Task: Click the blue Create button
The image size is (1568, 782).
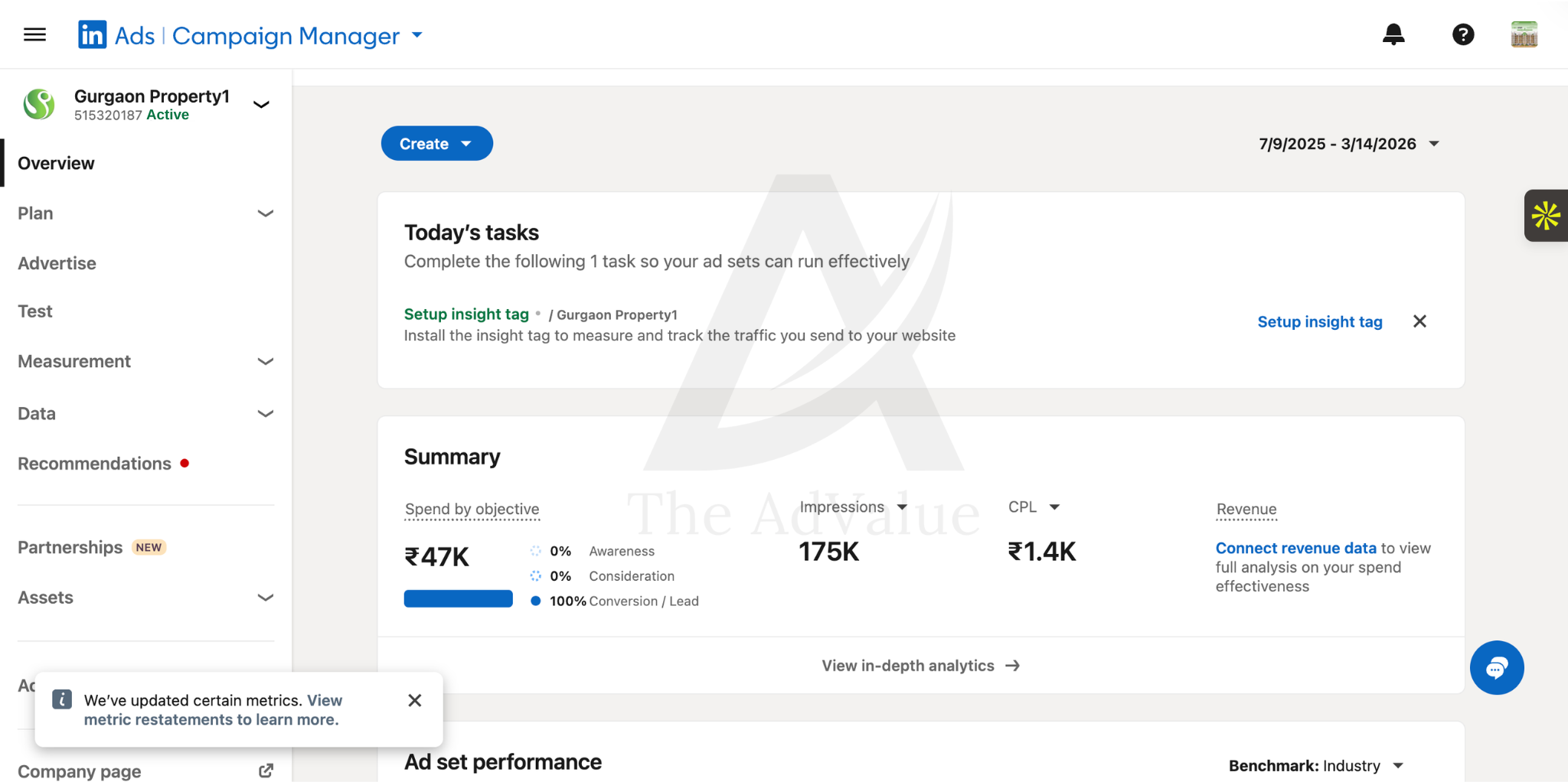Action: click(436, 144)
